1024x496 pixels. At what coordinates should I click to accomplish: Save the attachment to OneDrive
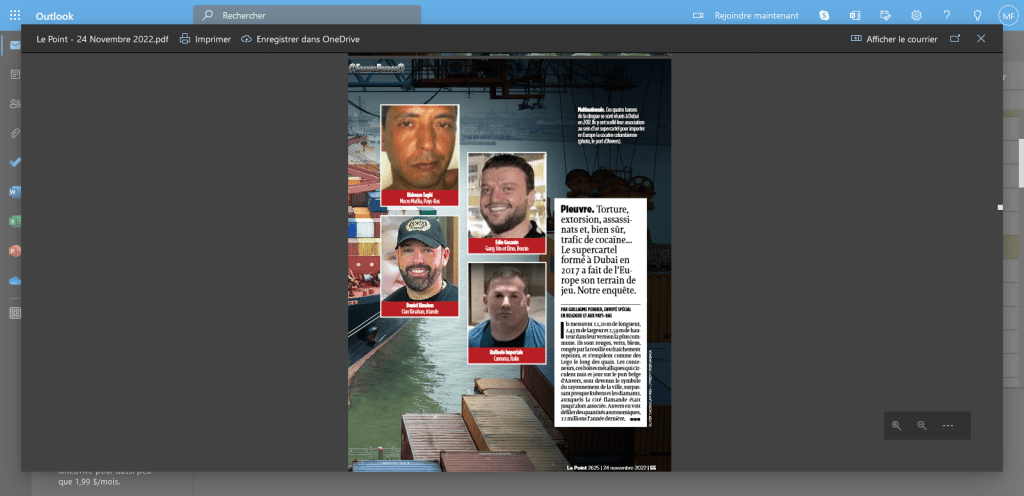coord(300,39)
